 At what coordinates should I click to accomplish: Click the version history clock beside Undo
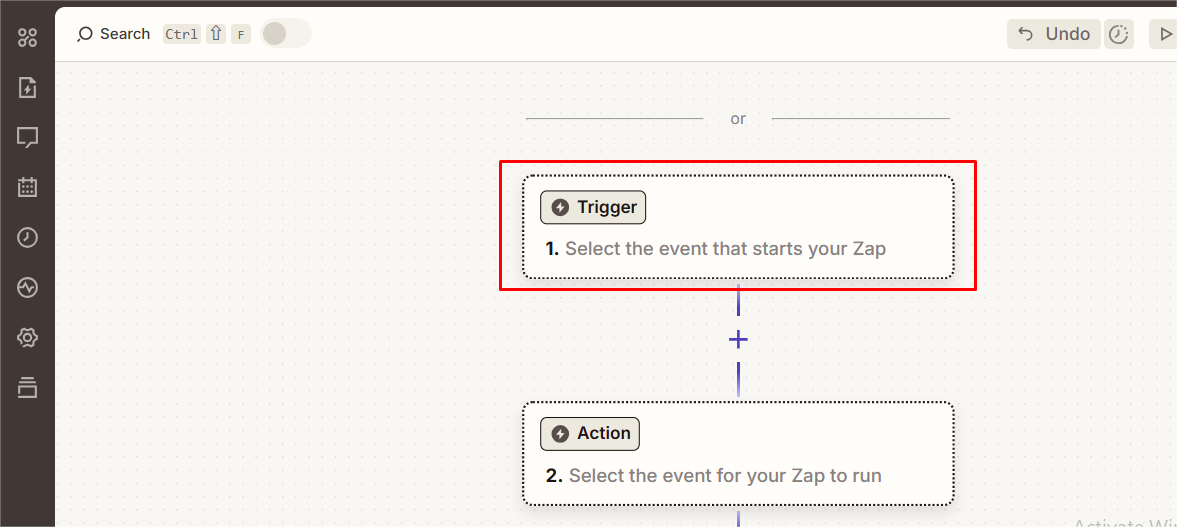coord(1119,34)
